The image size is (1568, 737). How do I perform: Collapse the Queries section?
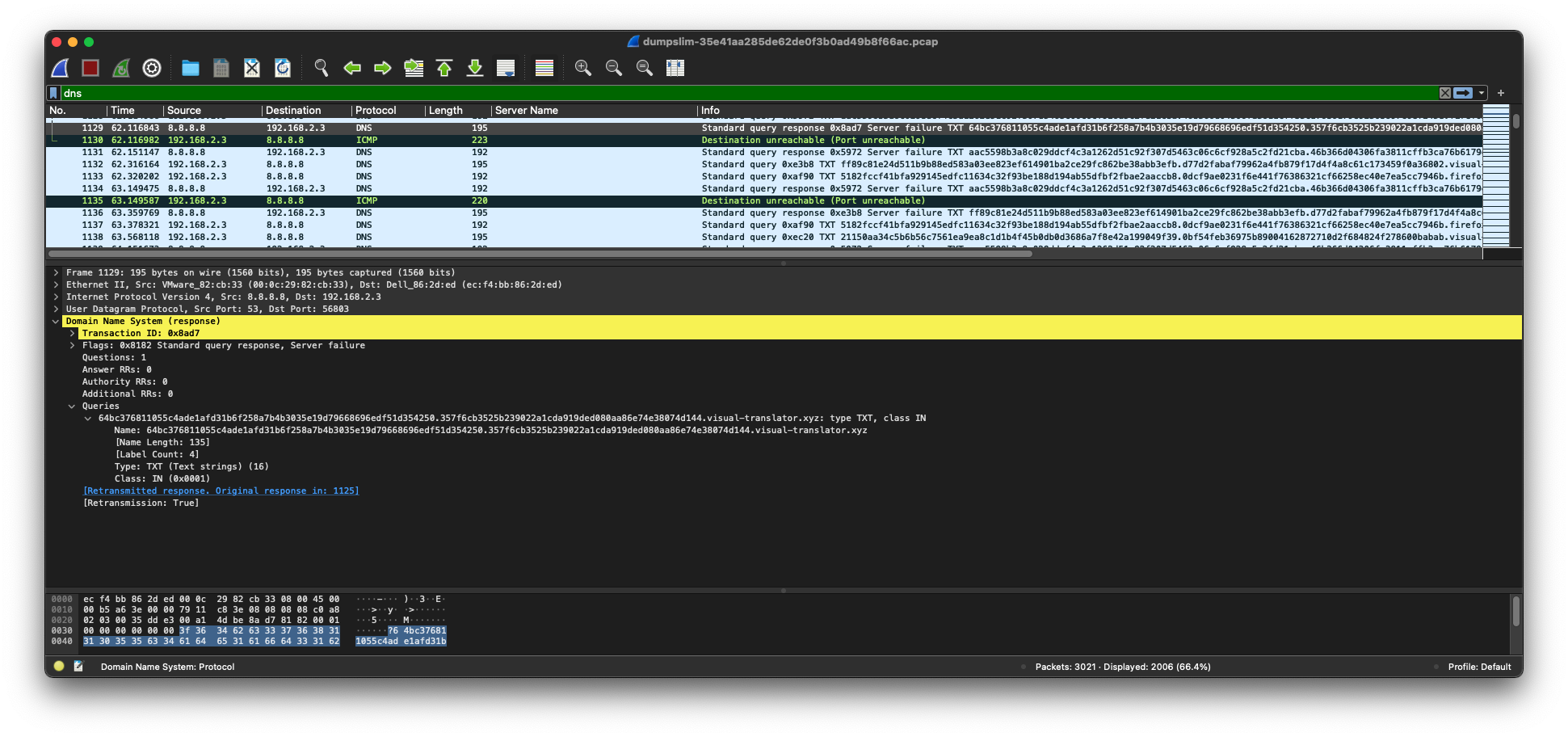[72, 406]
